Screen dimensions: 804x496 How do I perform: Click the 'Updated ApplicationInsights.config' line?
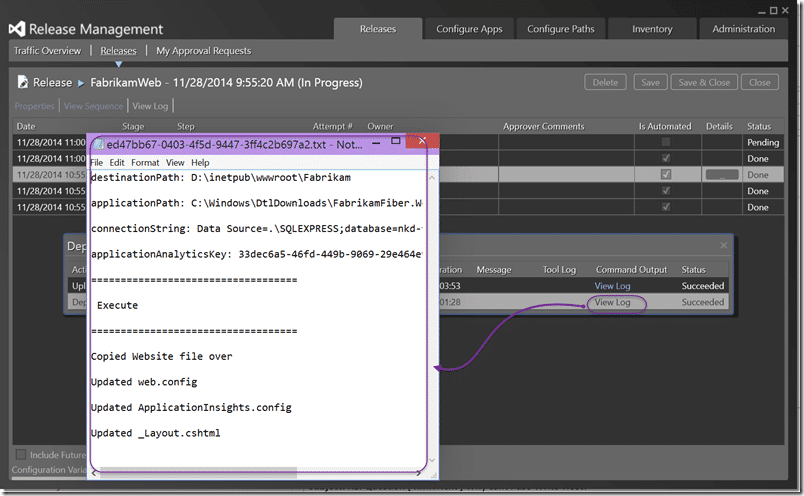191,407
